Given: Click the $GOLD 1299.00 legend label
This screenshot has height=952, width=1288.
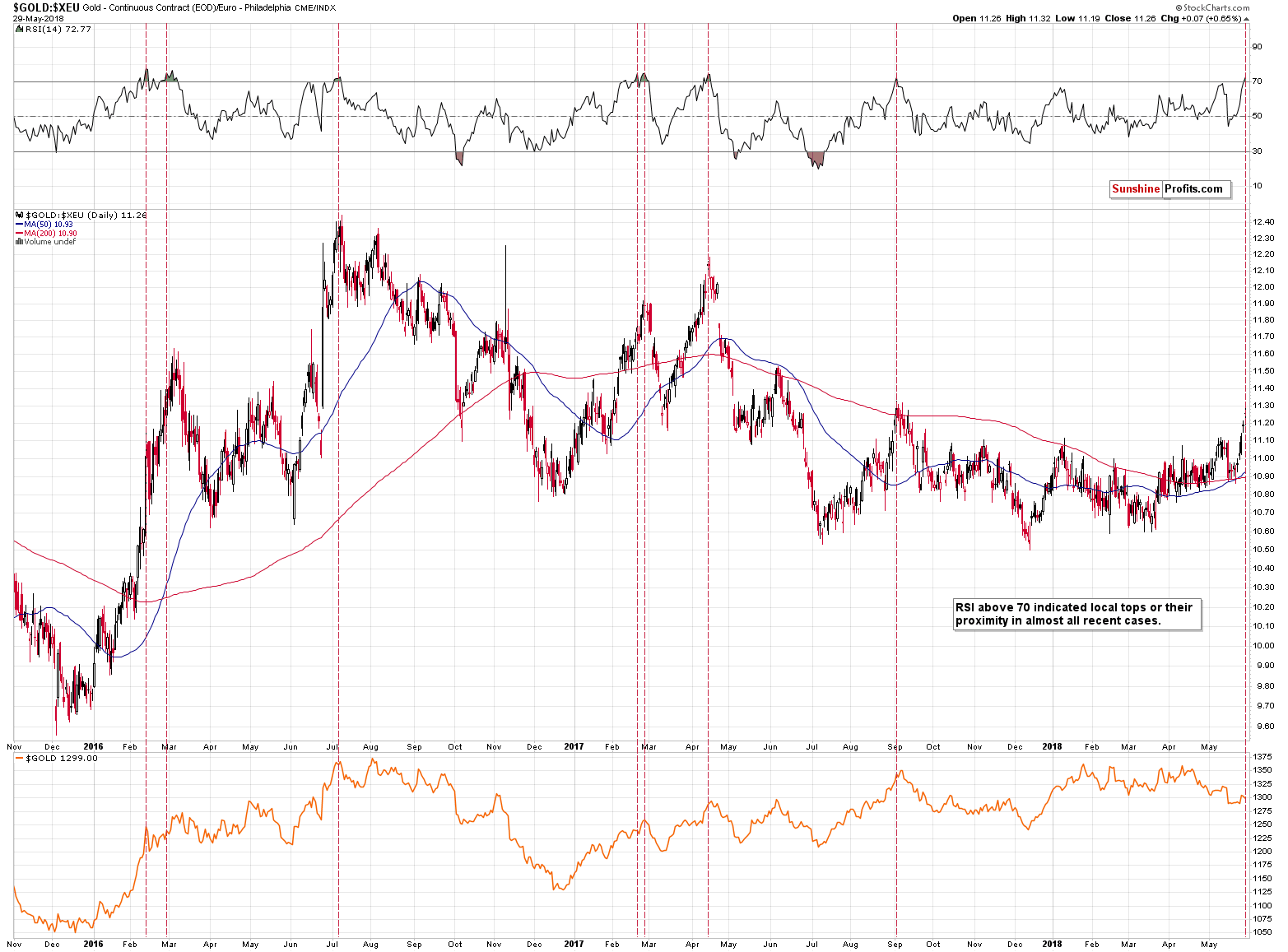Looking at the screenshot, I should (62, 758).
